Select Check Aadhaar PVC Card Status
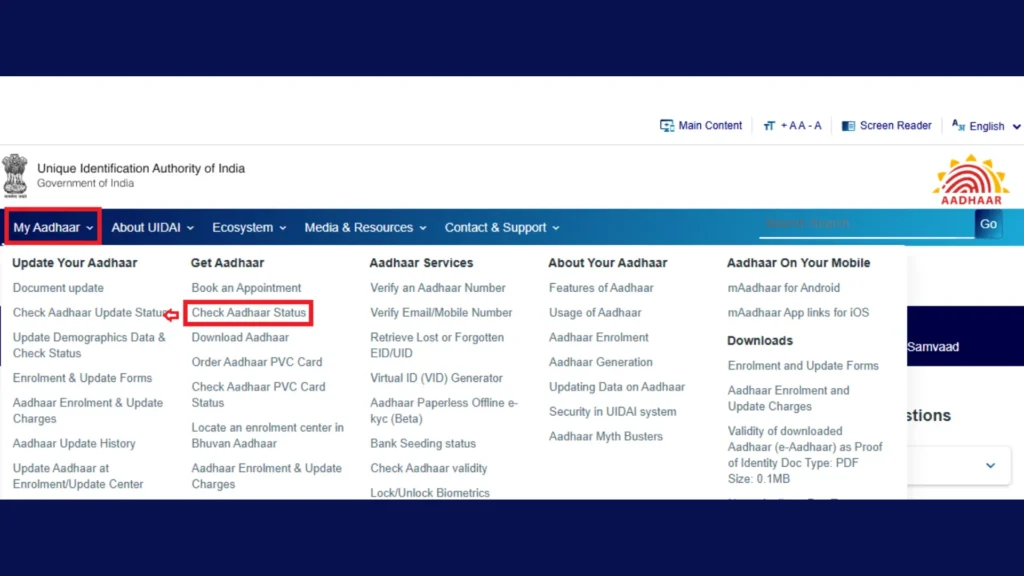1024x576 pixels. tap(259, 395)
